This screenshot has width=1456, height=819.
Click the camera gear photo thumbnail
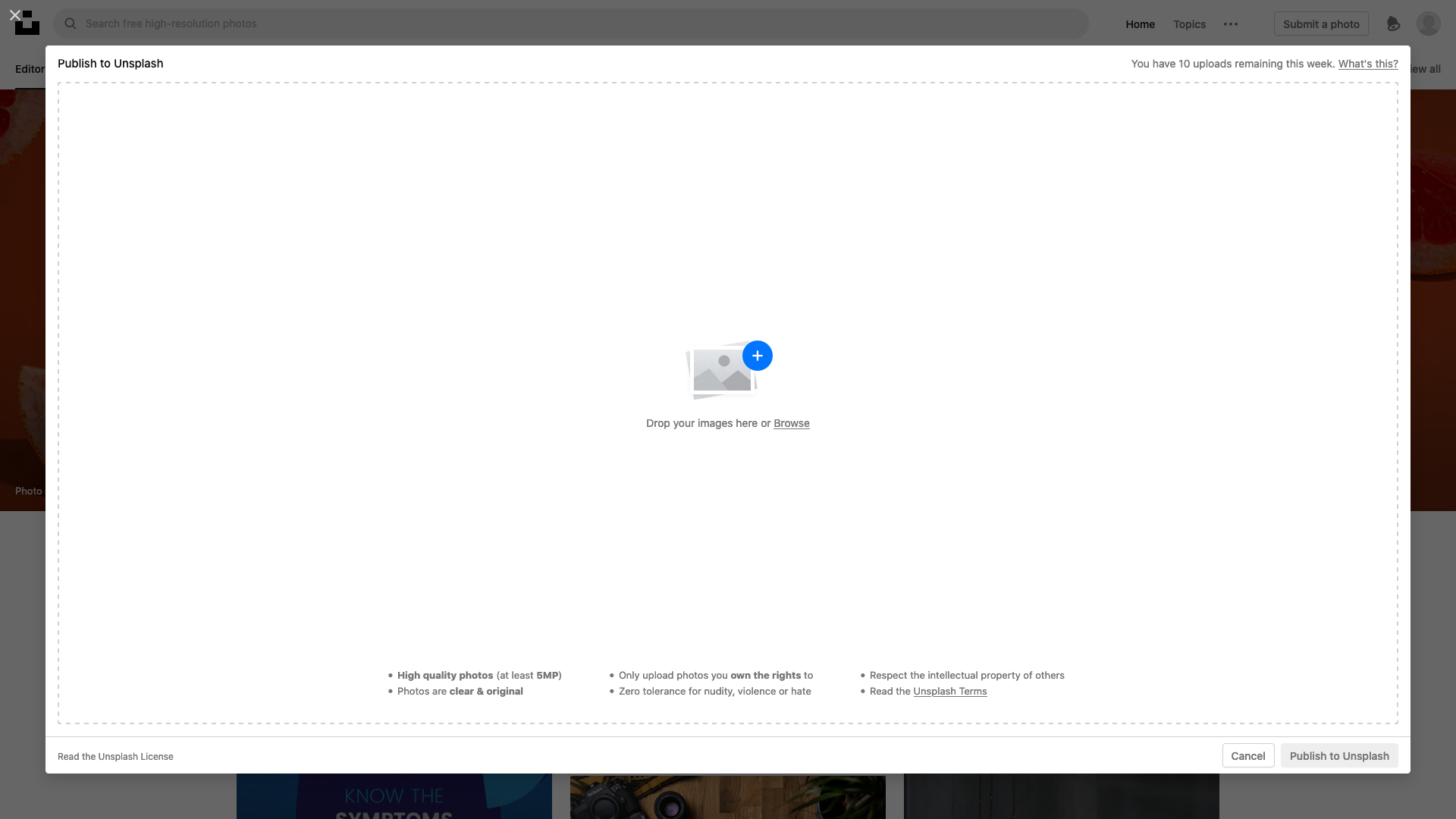click(726, 796)
